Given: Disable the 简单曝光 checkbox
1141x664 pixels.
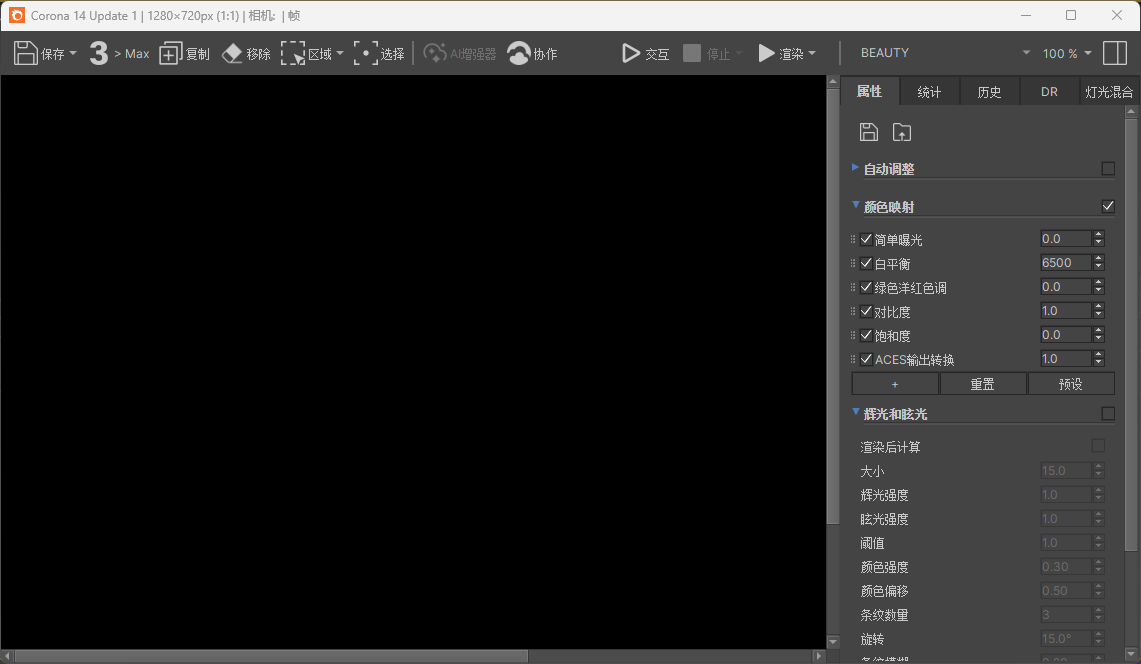Looking at the screenshot, I should pyautogui.click(x=866, y=239).
